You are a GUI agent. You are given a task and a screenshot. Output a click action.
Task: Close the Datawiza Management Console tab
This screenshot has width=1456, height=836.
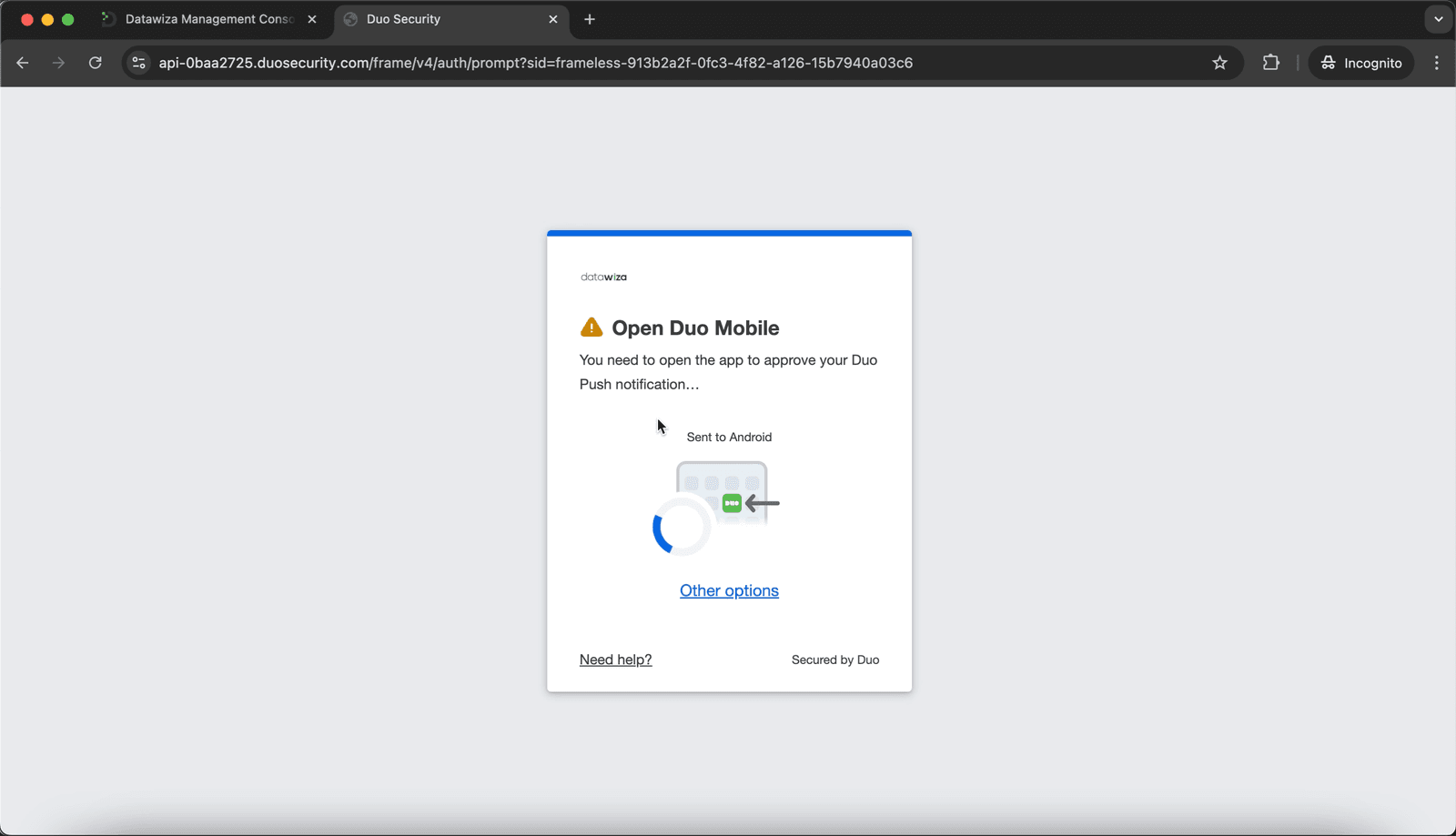point(312,19)
